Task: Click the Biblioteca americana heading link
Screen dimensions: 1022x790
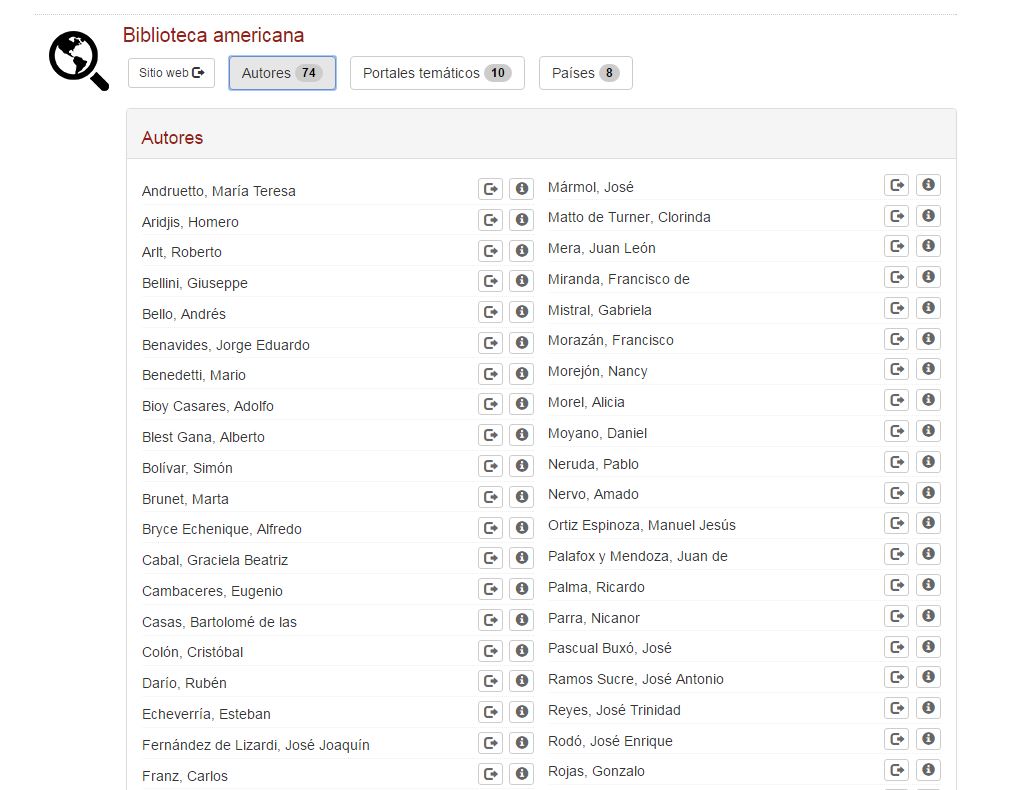Action: (x=213, y=35)
